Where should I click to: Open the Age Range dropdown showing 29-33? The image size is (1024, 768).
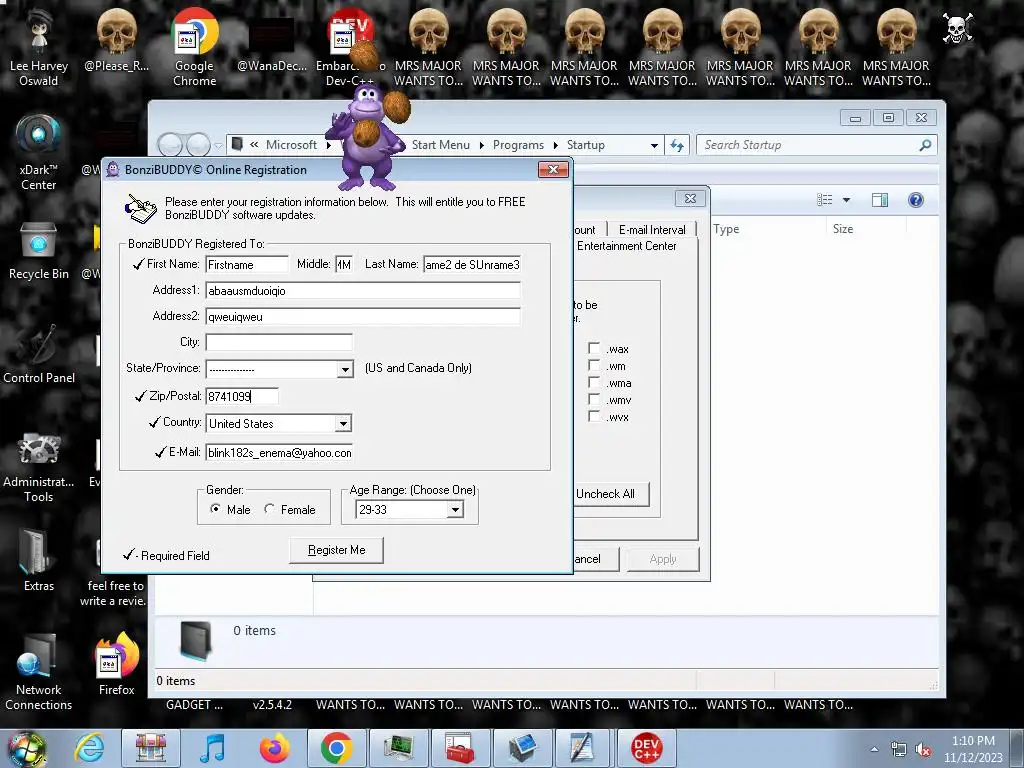[x=455, y=509]
